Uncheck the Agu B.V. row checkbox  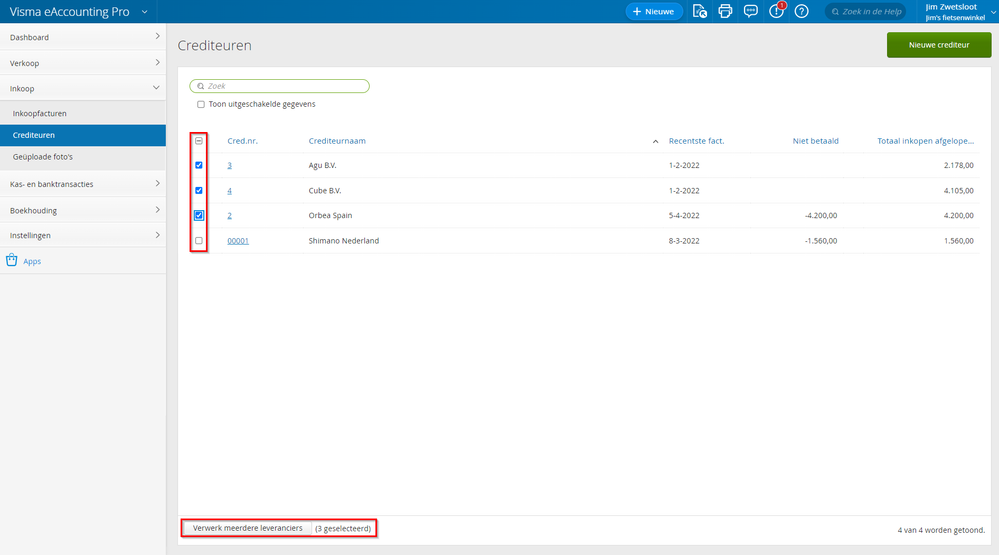(x=199, y=165)
